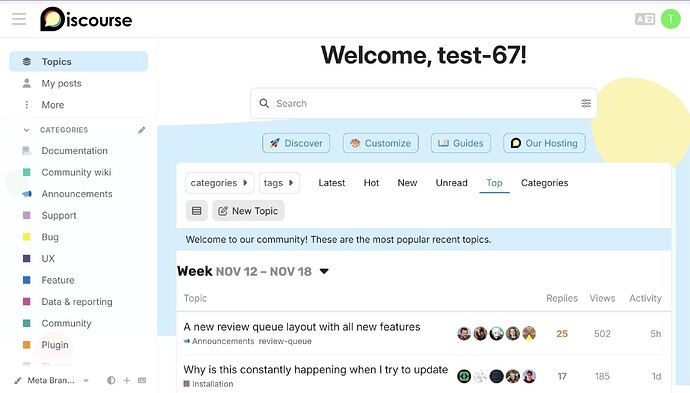Open the categories filter dropdown
The image size is (690, 393).
(x=220, y=183)
